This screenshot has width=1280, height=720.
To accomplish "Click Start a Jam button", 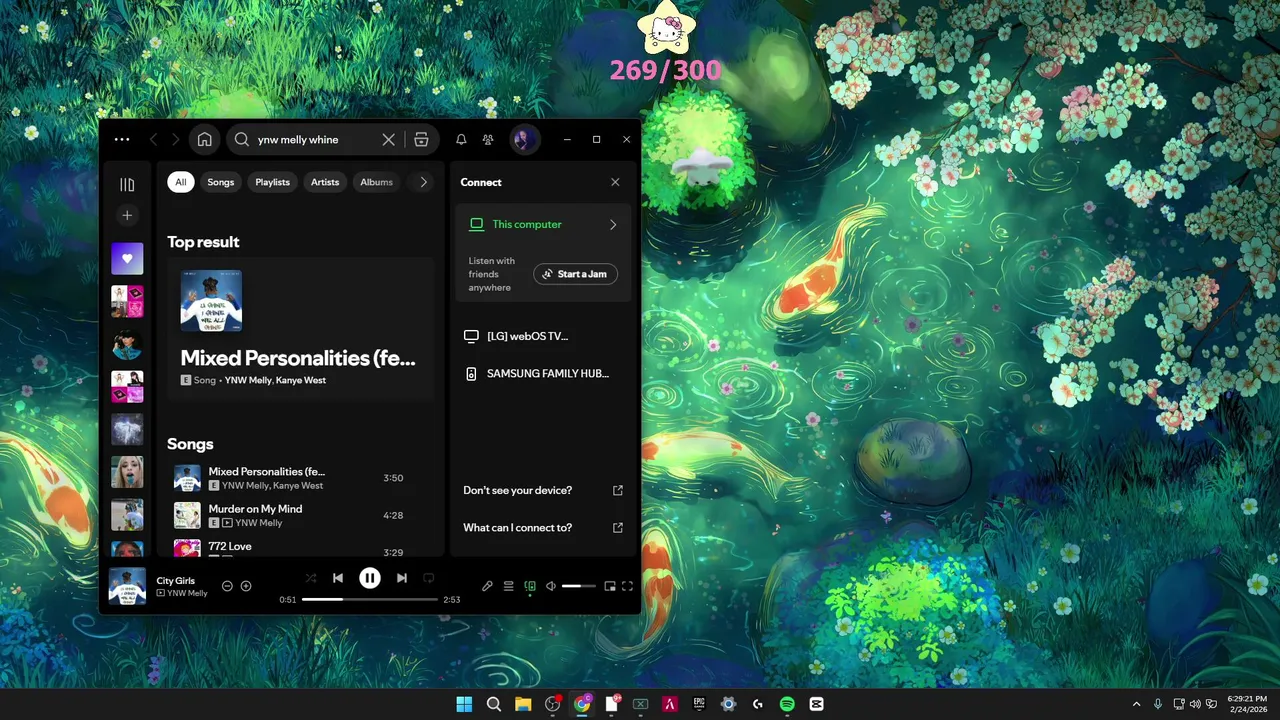I will pyautogui.click(x=575, y=274).
